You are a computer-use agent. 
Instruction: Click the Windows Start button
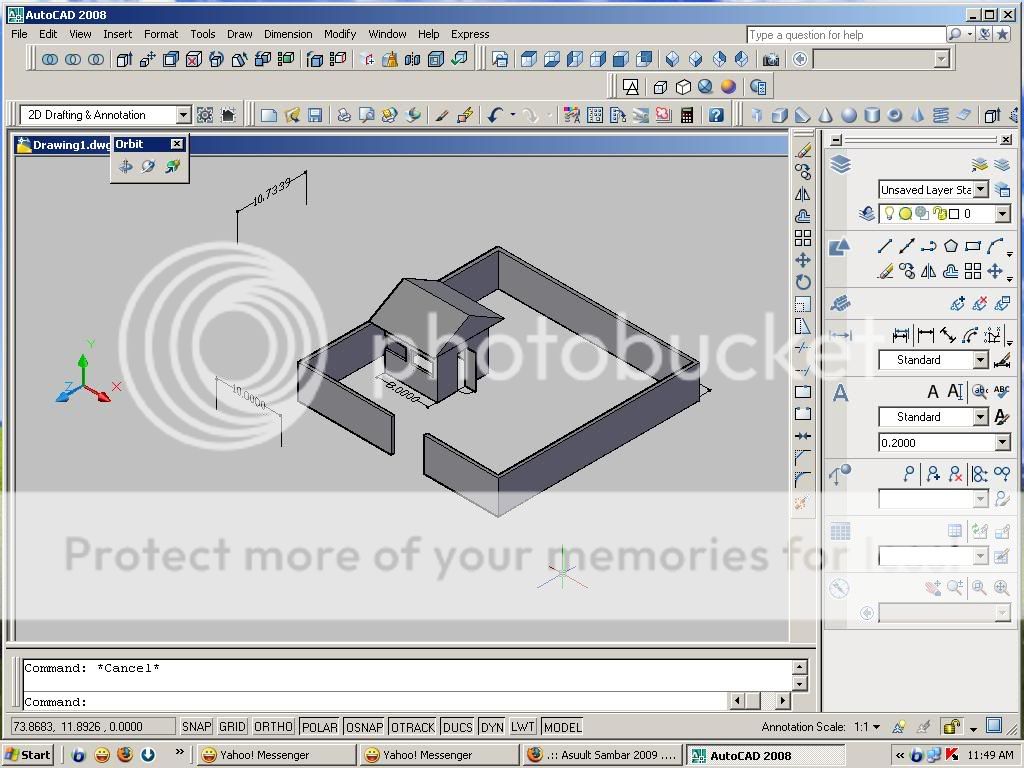[x=28, y=755]
